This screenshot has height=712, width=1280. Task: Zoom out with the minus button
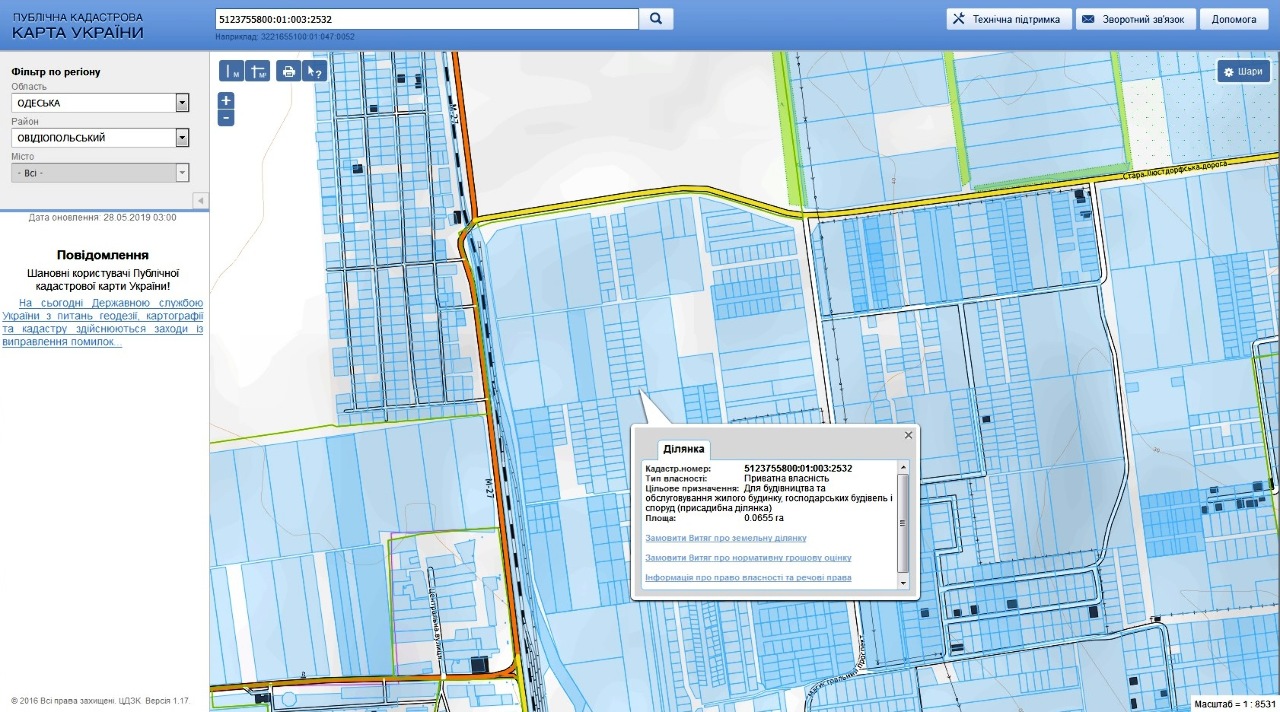(226, 118)
